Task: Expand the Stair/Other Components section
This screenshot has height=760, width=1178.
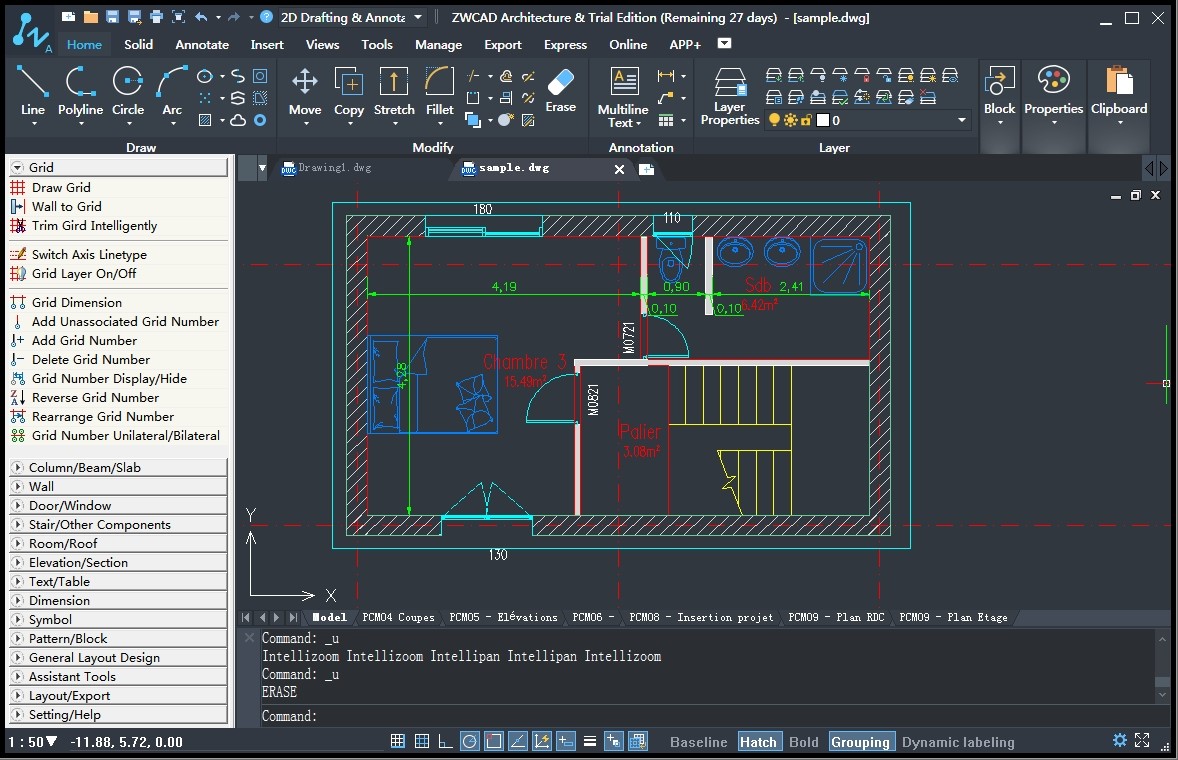Action: 117,524
